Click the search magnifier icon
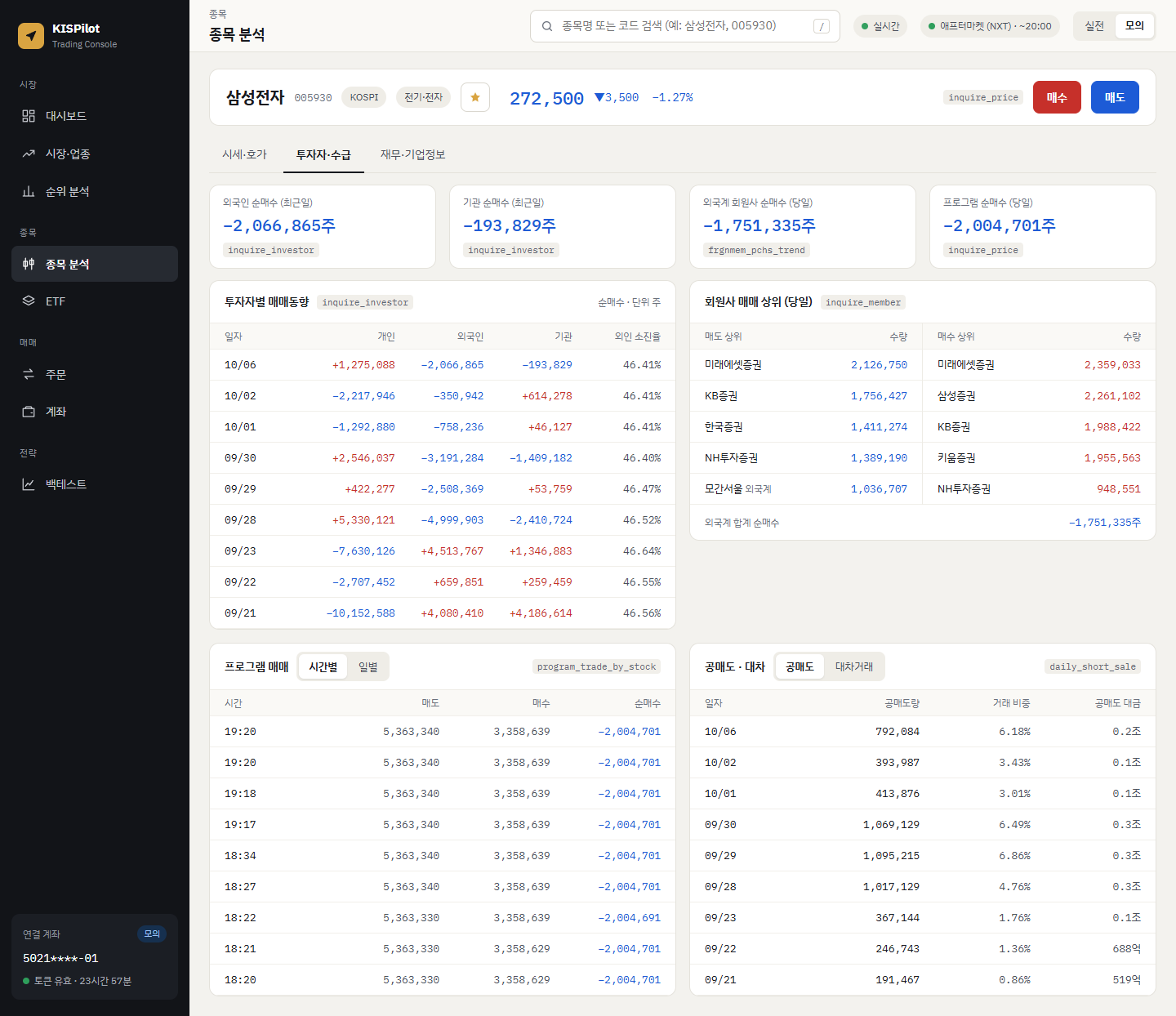Image resolution: width=1176 pixels, height=1016 pixels. pyautogui.click(x=547, y=26)
